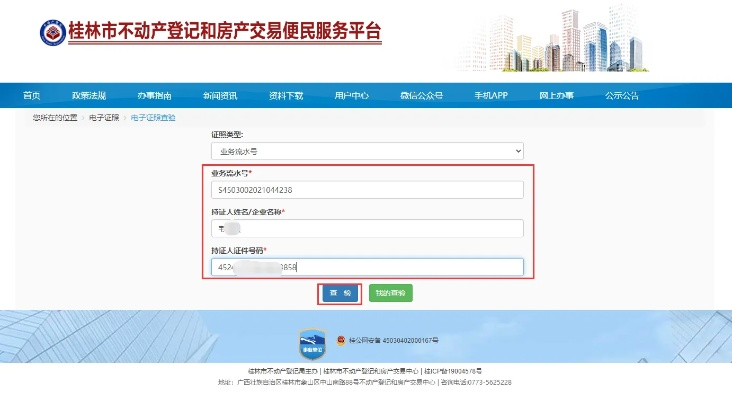The width and height of the screenshot is (732, 400).
Task: Open the 手机APP menu item
Action: pos(491,96)
